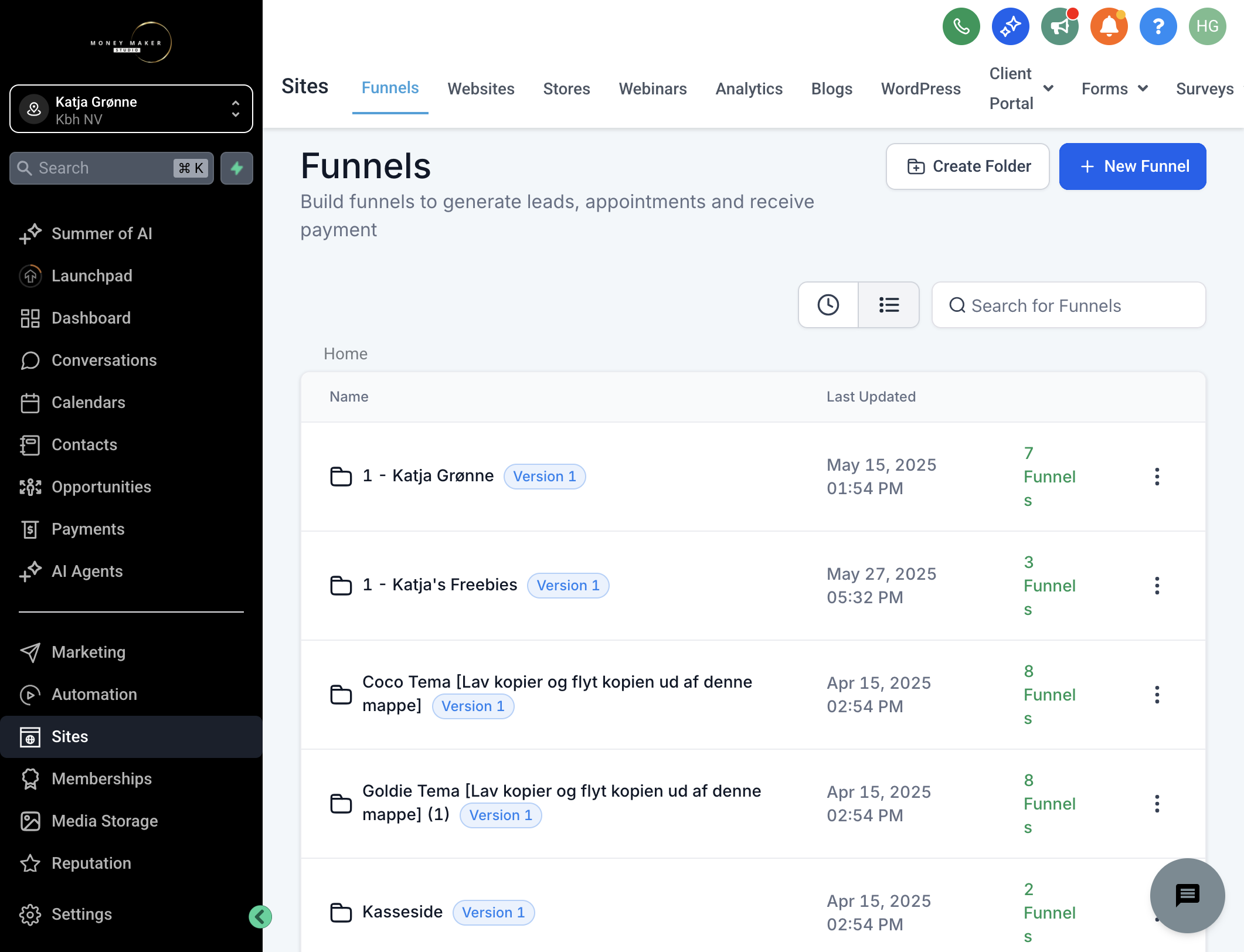Open Calendars in the sidebar
The image size is (1244, 952).
coord(131,402)
